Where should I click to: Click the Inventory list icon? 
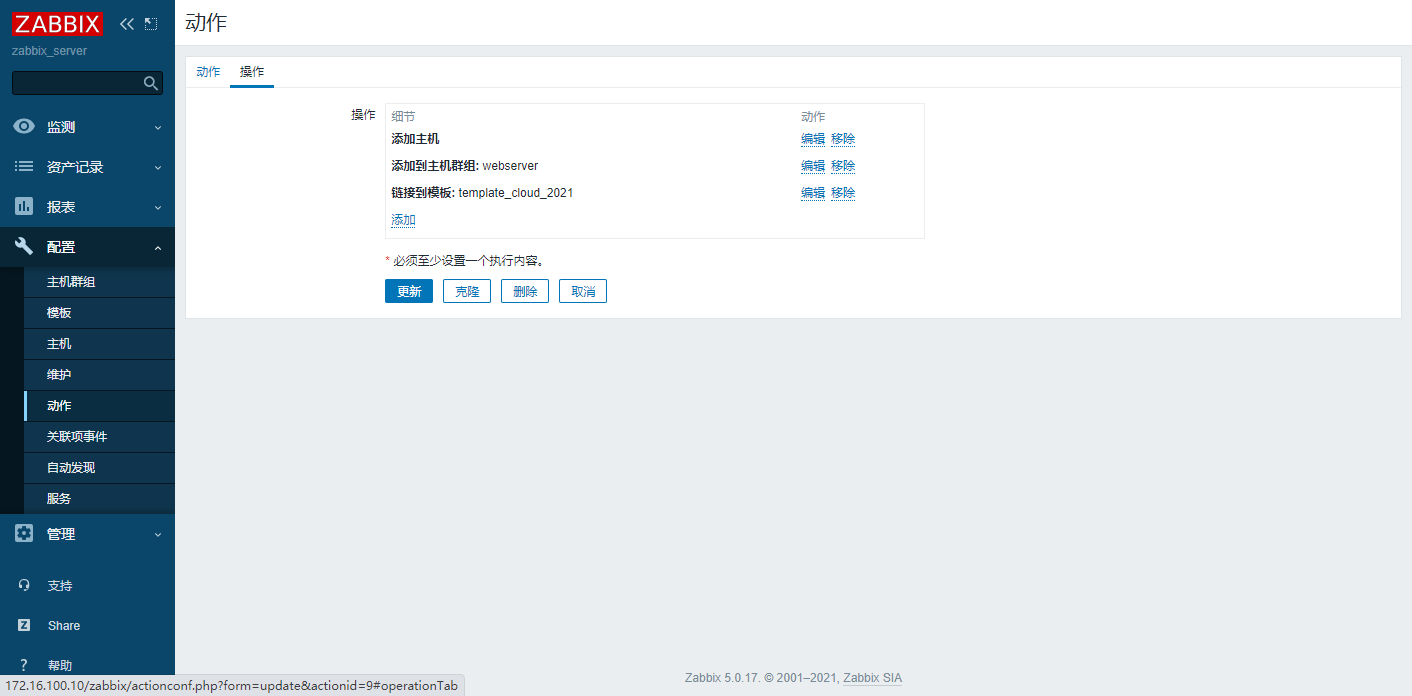pyautogui.click(x=24, y=167)
